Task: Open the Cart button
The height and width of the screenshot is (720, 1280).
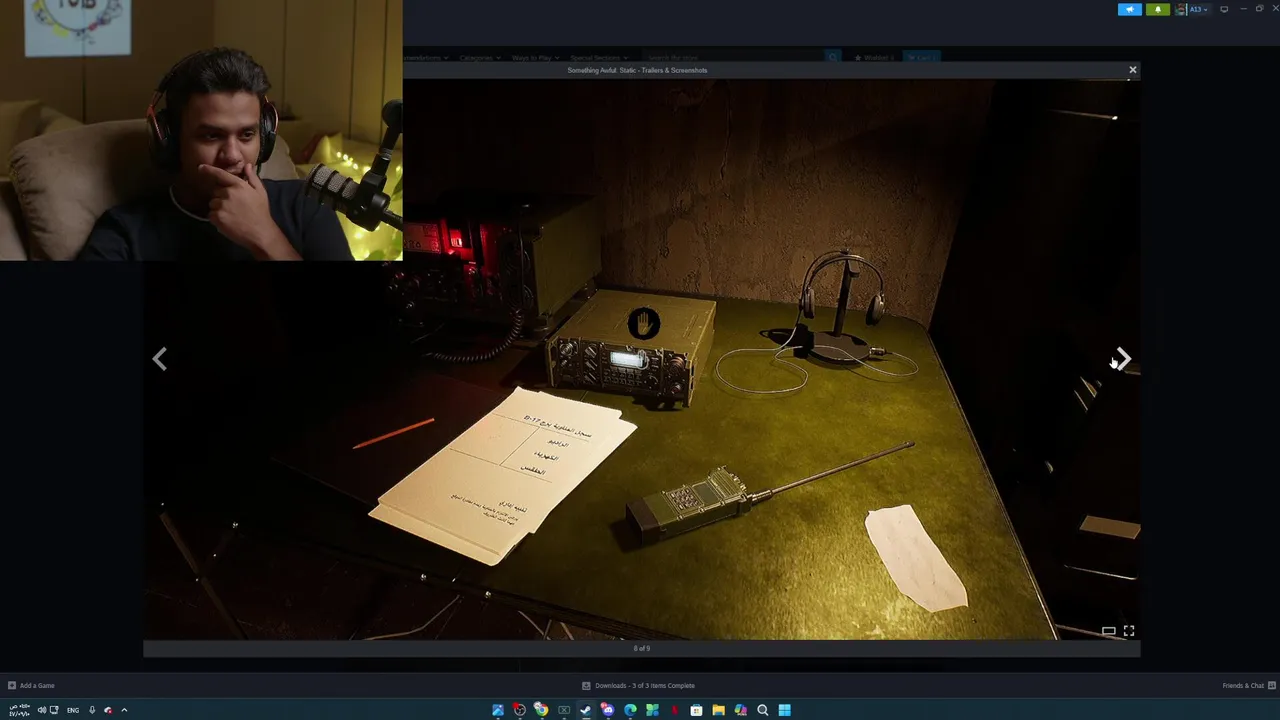Action: click(922, 58)
